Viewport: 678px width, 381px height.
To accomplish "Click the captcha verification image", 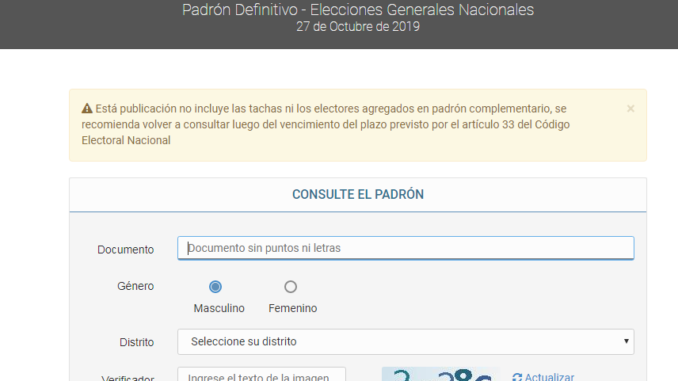I will pos(441,374).
